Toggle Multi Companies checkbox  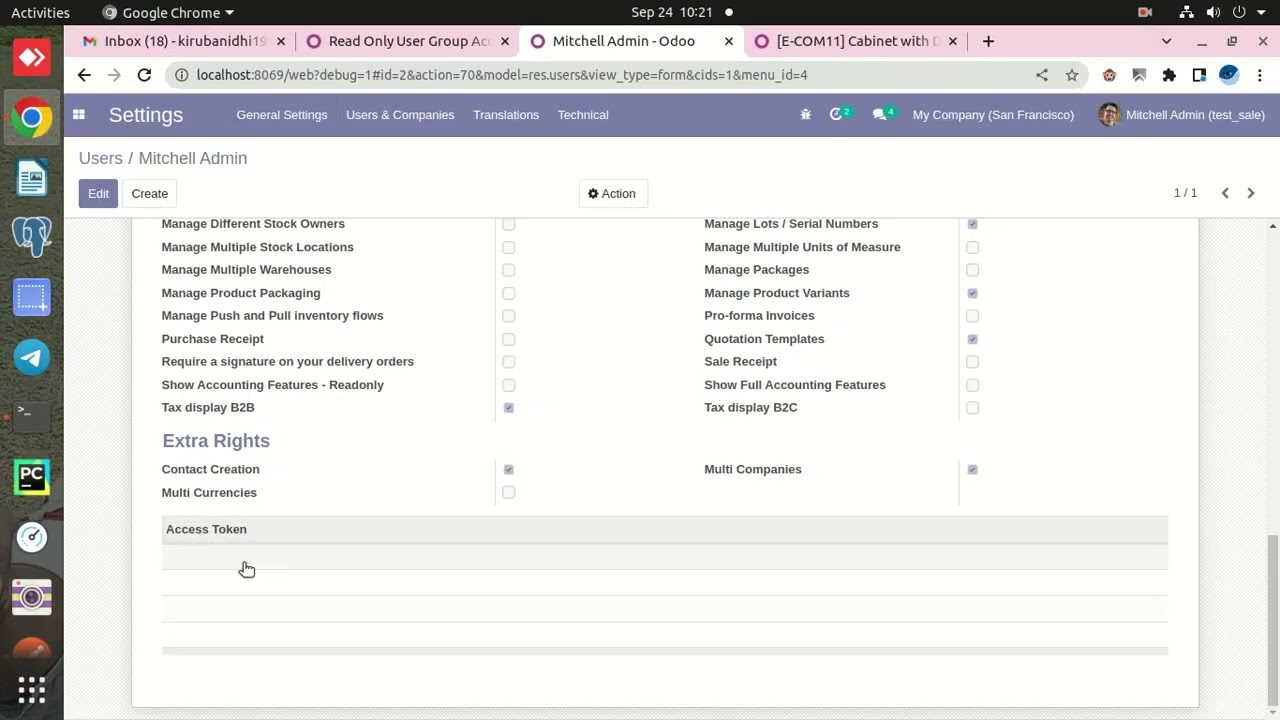tap(972, 470)
